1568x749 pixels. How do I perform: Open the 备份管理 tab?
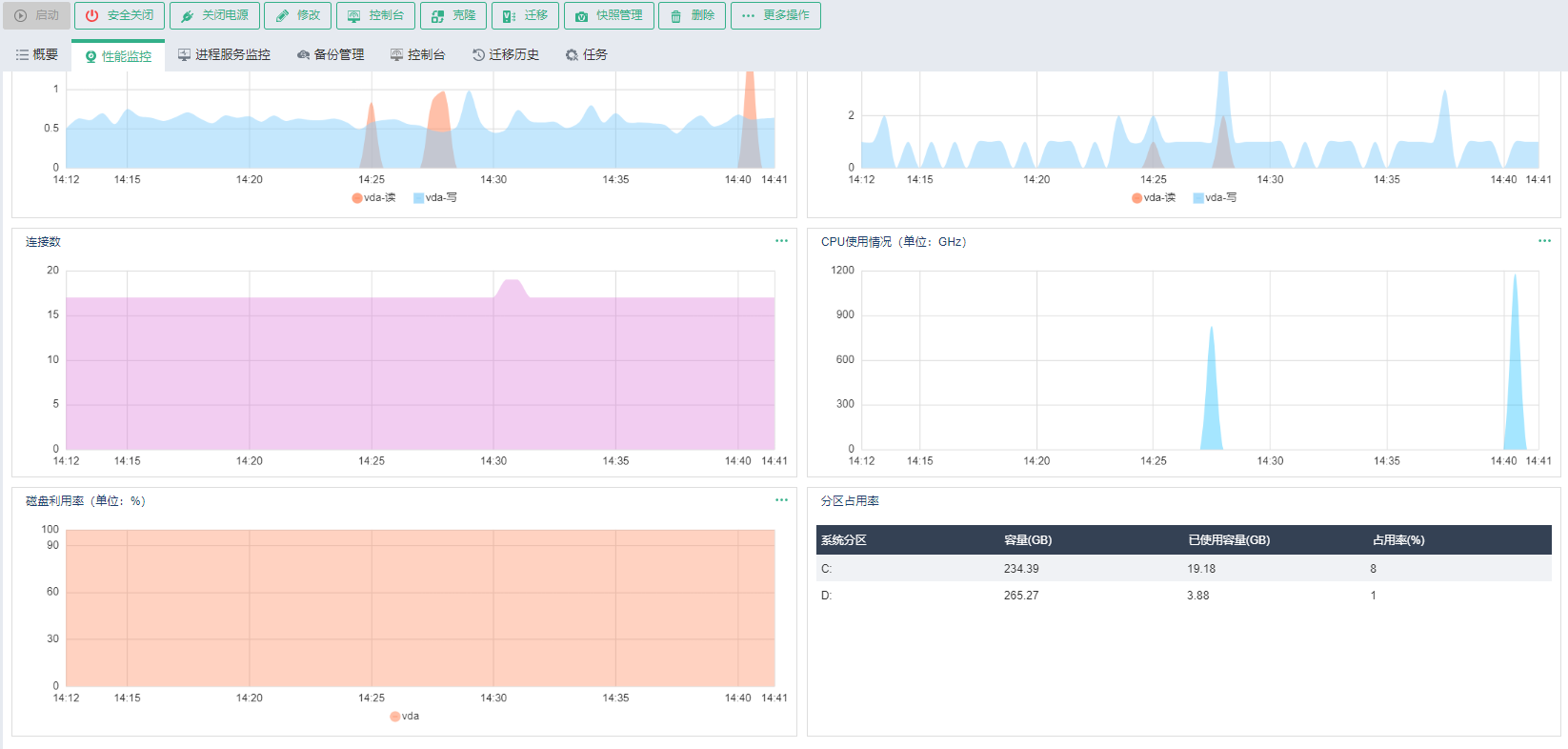tap(331, 55)
